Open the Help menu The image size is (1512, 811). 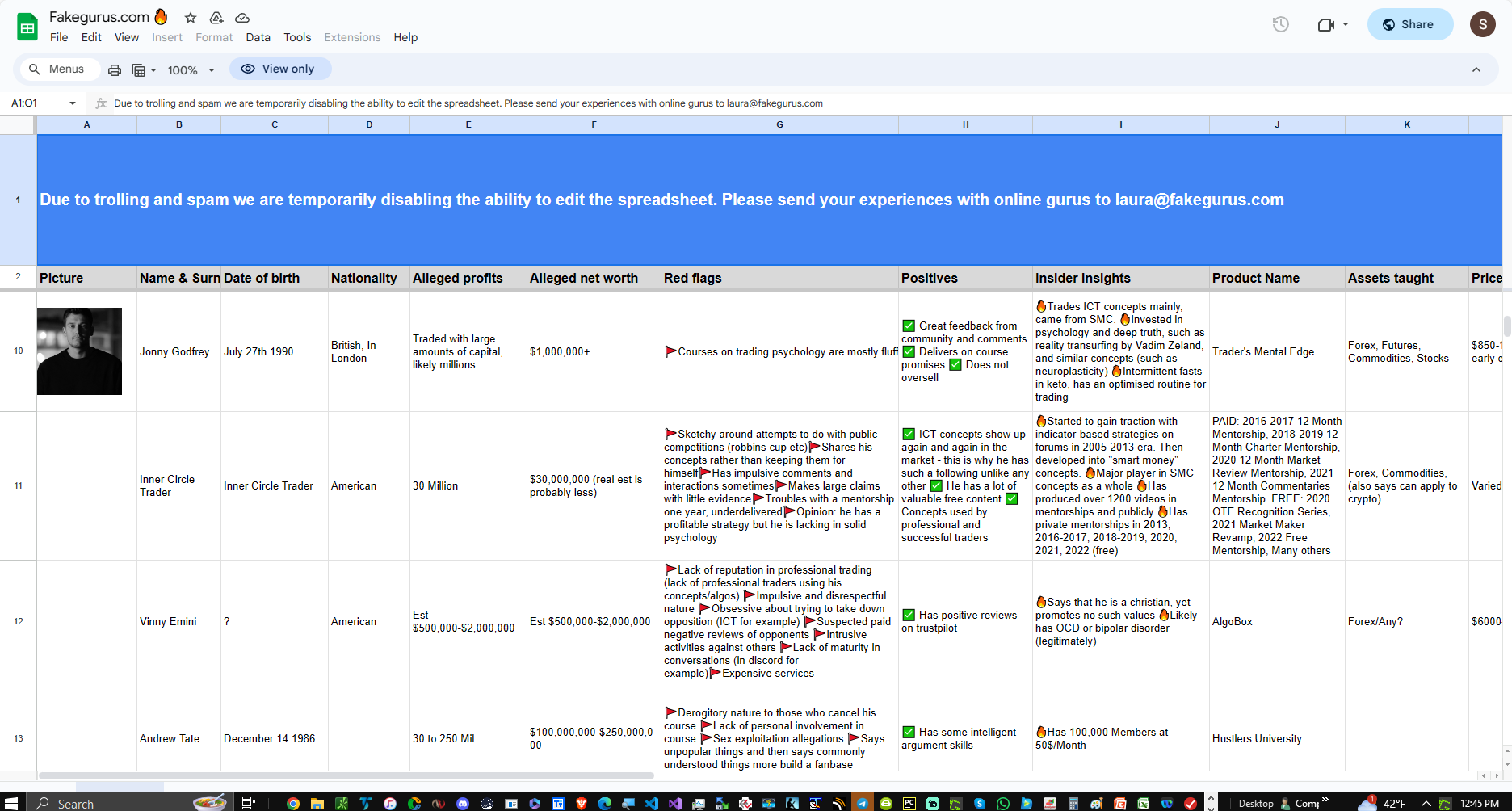(405, 37)
